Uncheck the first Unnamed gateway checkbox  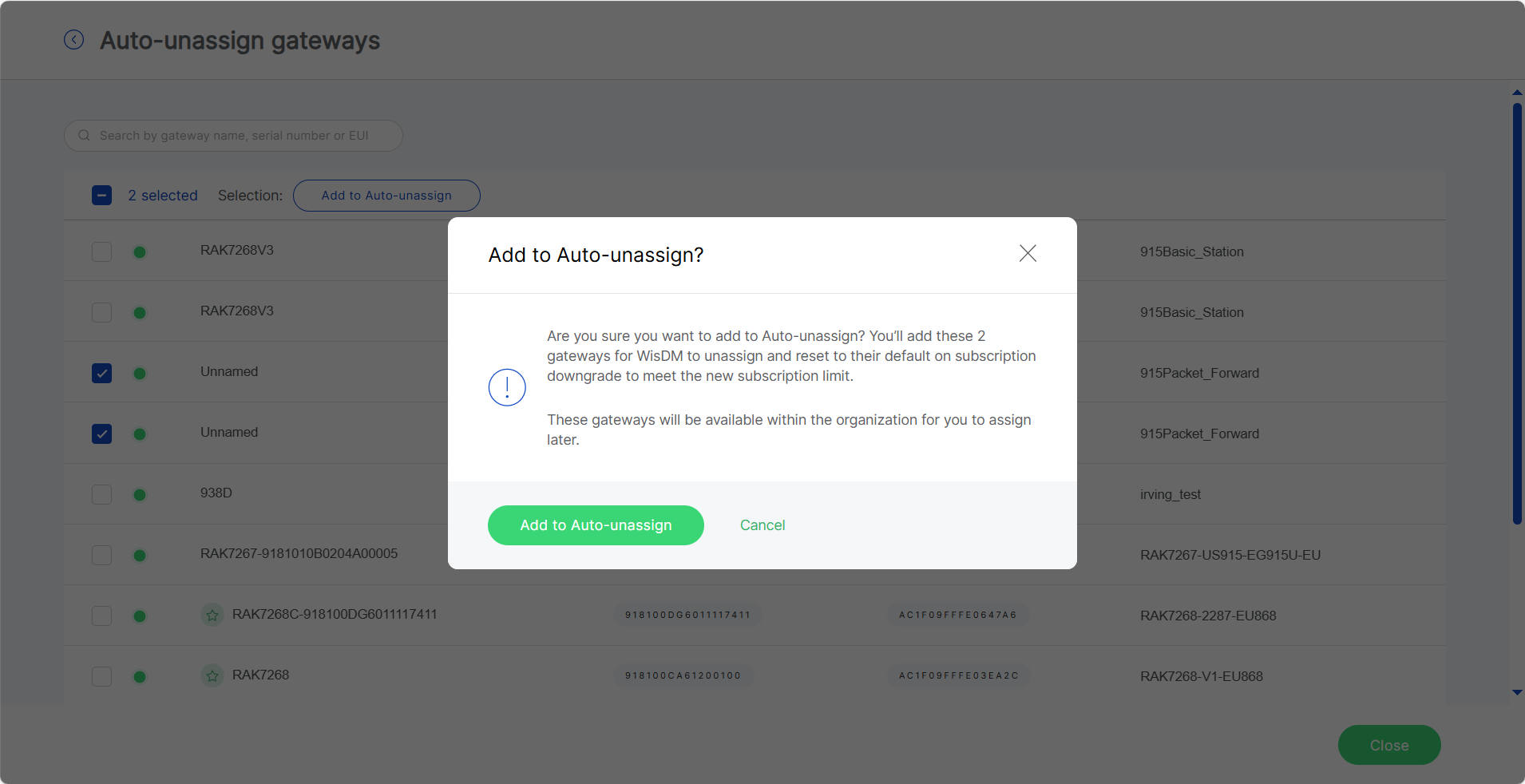click(101, 373)
